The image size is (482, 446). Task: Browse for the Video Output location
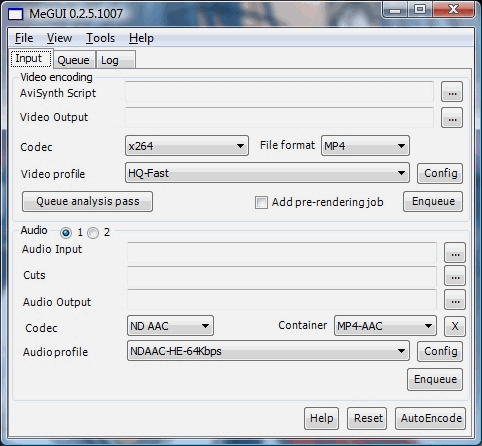[x=452, y=118]
